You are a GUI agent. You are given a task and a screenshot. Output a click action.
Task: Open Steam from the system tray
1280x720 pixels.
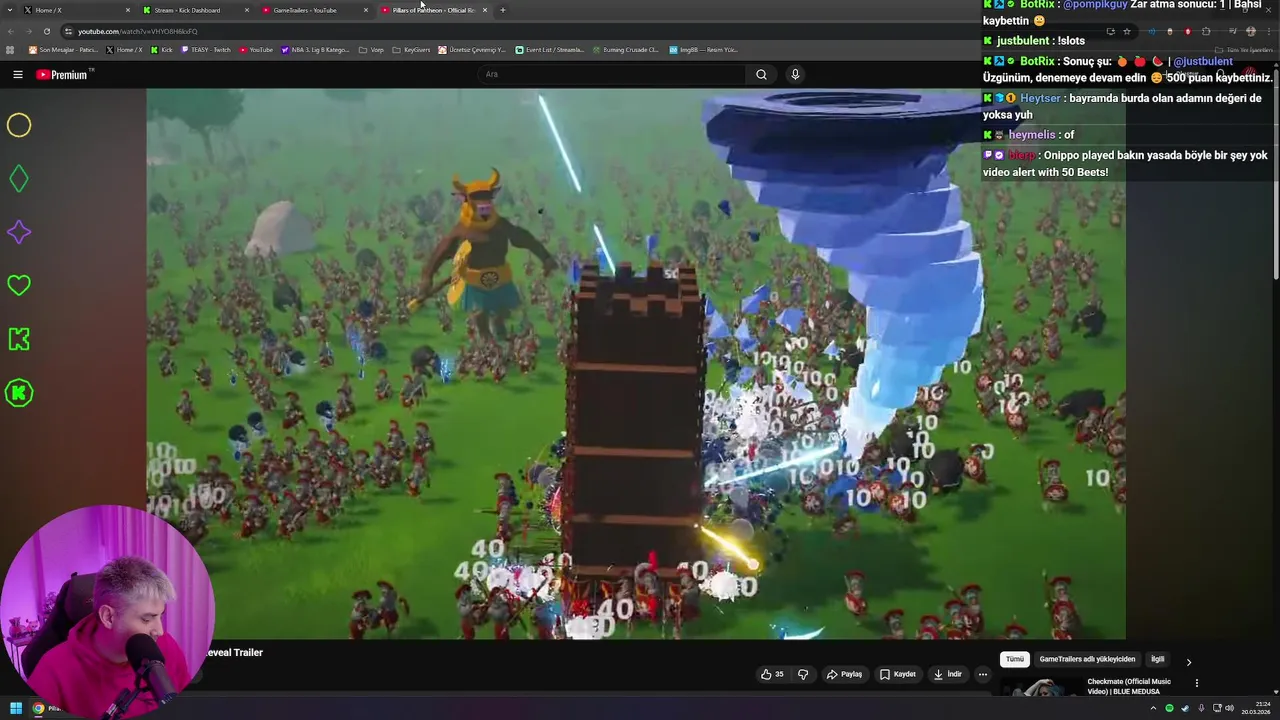(1185, 708)
